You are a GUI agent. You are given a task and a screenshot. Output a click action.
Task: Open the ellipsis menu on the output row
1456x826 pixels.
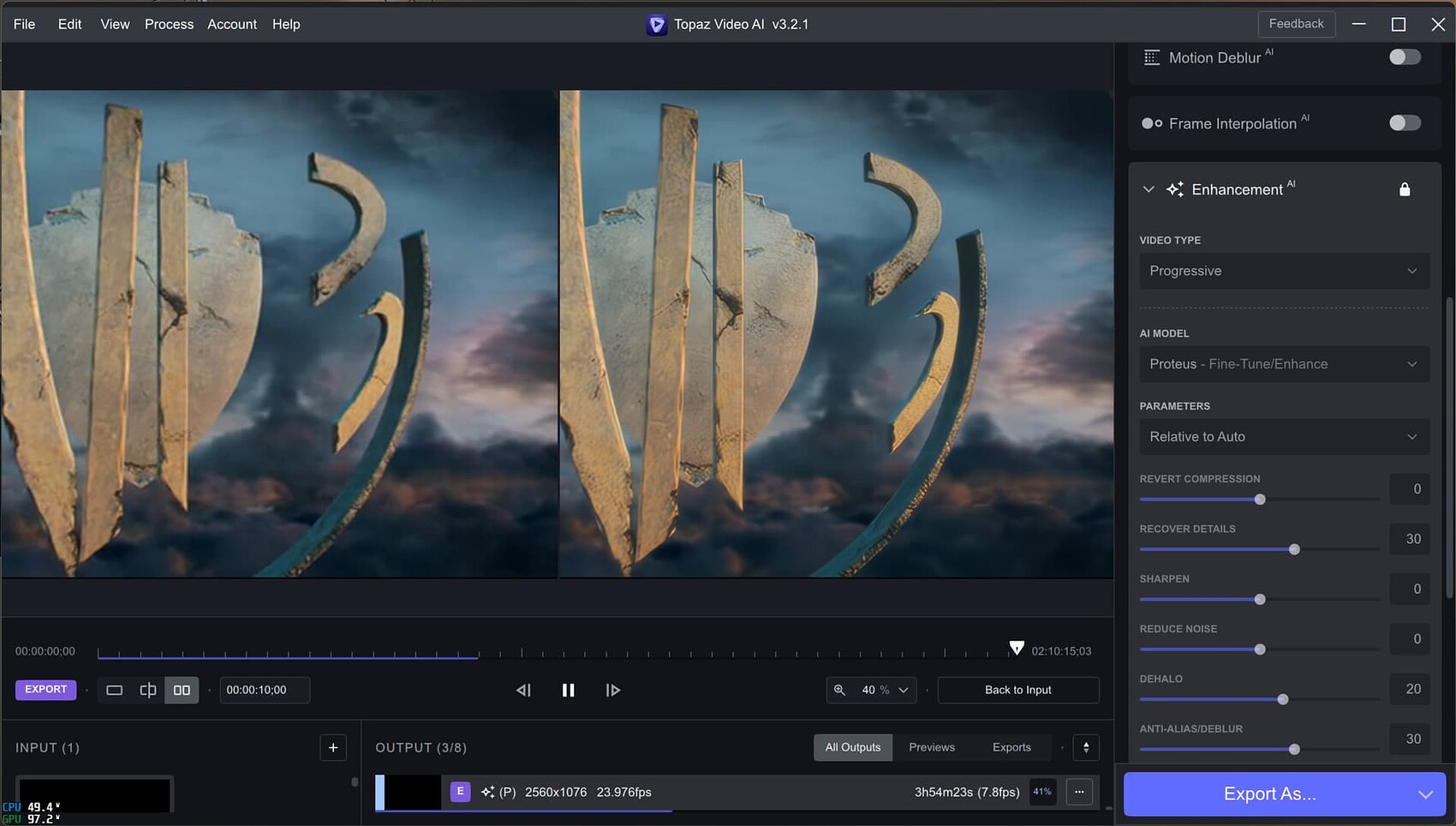pyautogui.click(x=1079, y=792)
